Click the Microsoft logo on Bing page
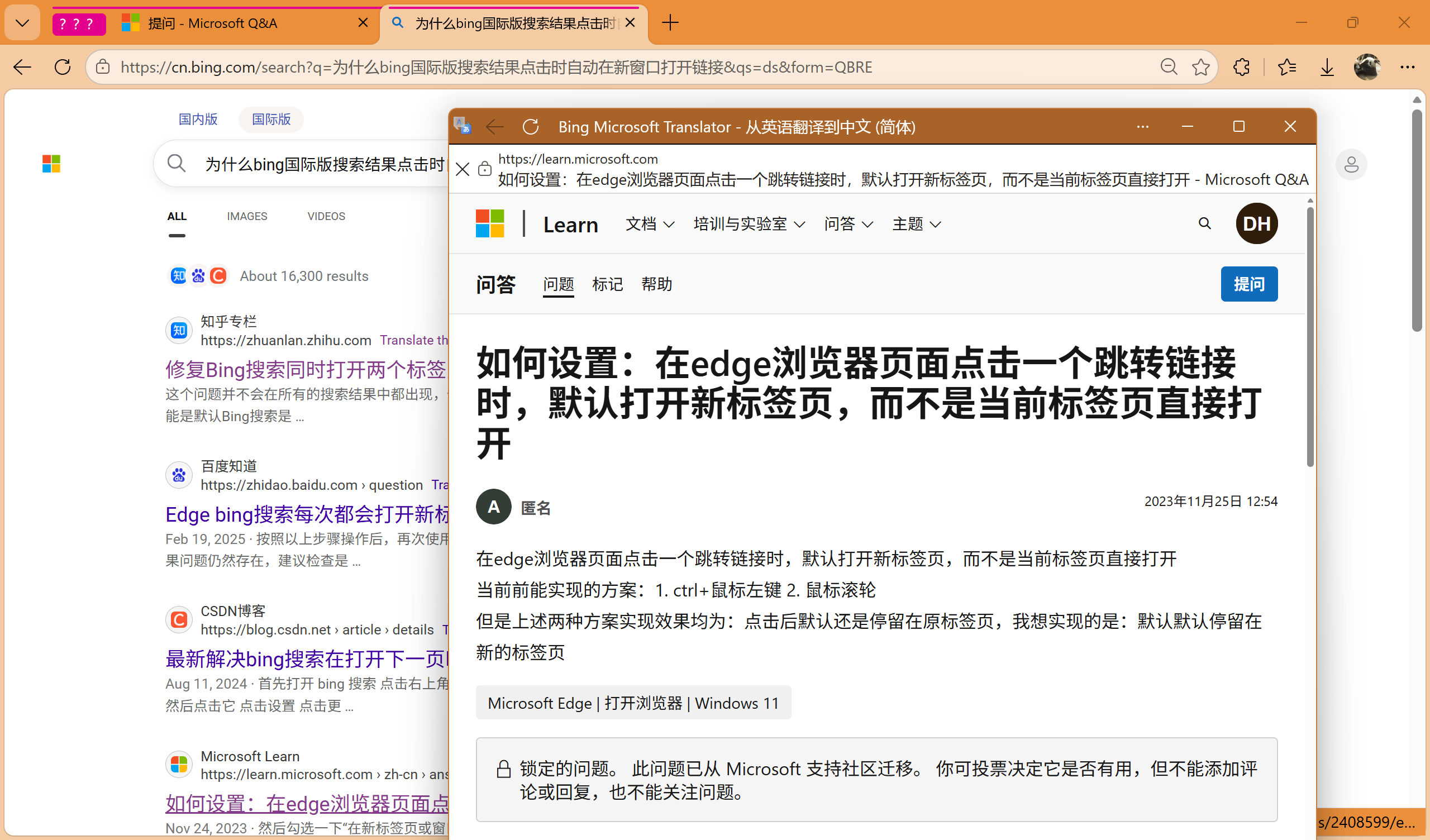The image size is (1430, 840). tap(51, 164)
